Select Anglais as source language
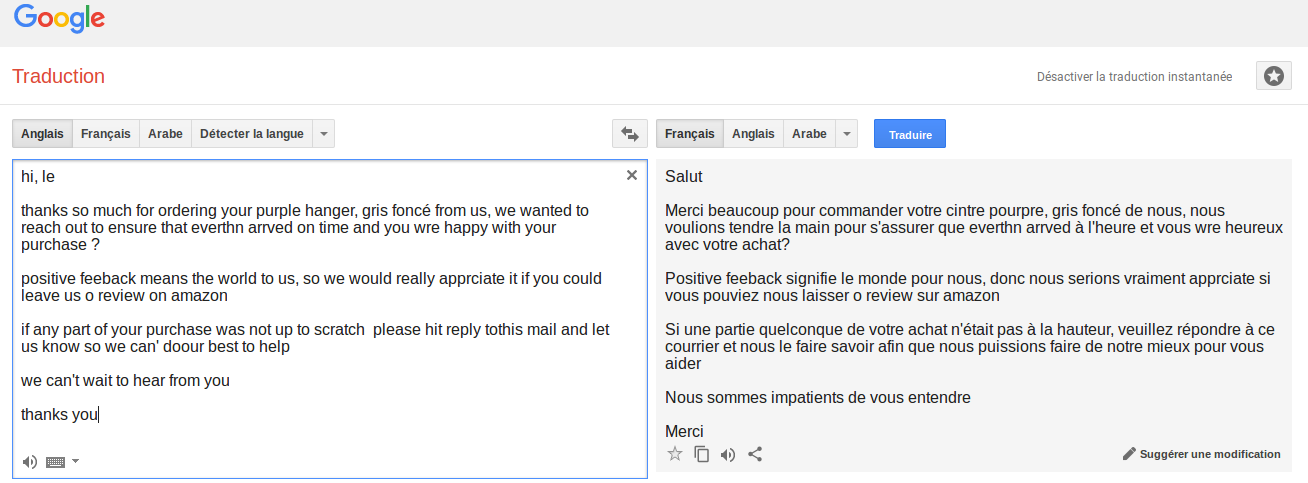Image resolution: width=1308 pixels, height=483 pixels. (x=42, y=134)
